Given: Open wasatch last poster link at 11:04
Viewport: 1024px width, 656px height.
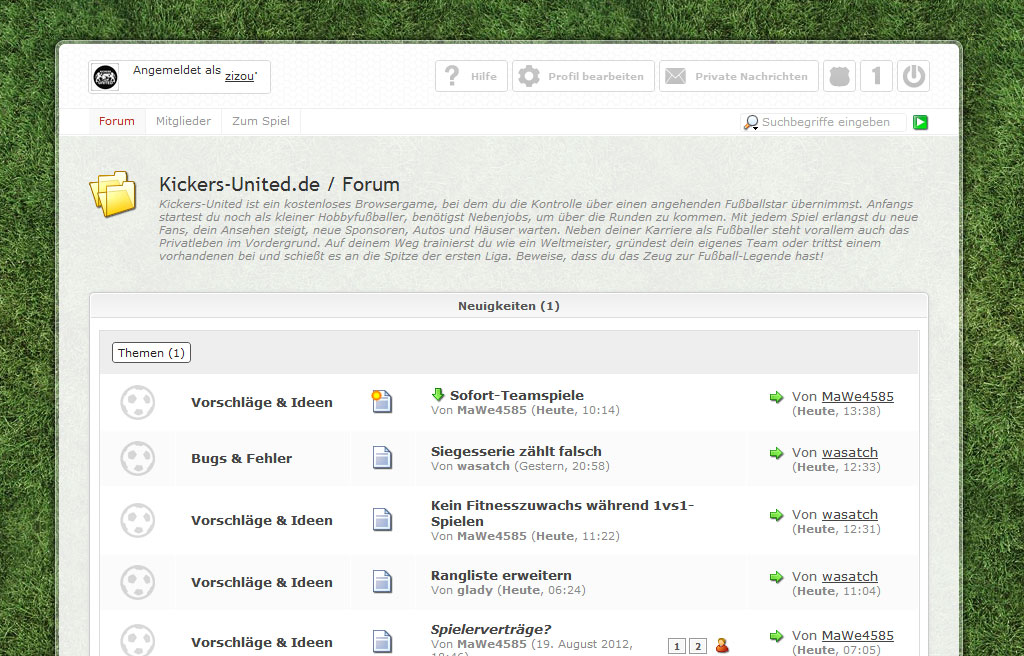Looking at the screenshot, I should [x=850, y=577].
